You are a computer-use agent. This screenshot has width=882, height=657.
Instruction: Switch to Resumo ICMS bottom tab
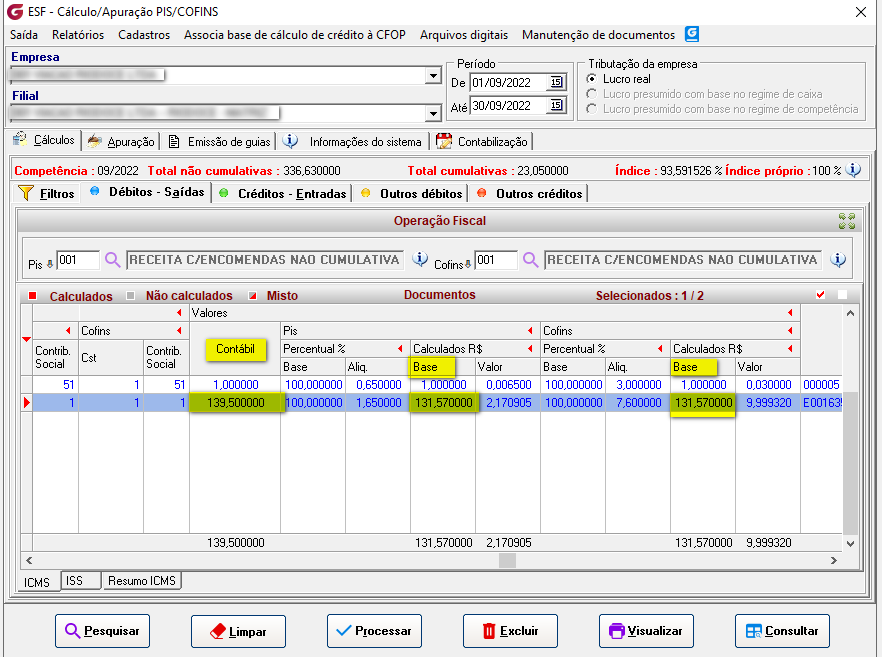coord(142,580)
